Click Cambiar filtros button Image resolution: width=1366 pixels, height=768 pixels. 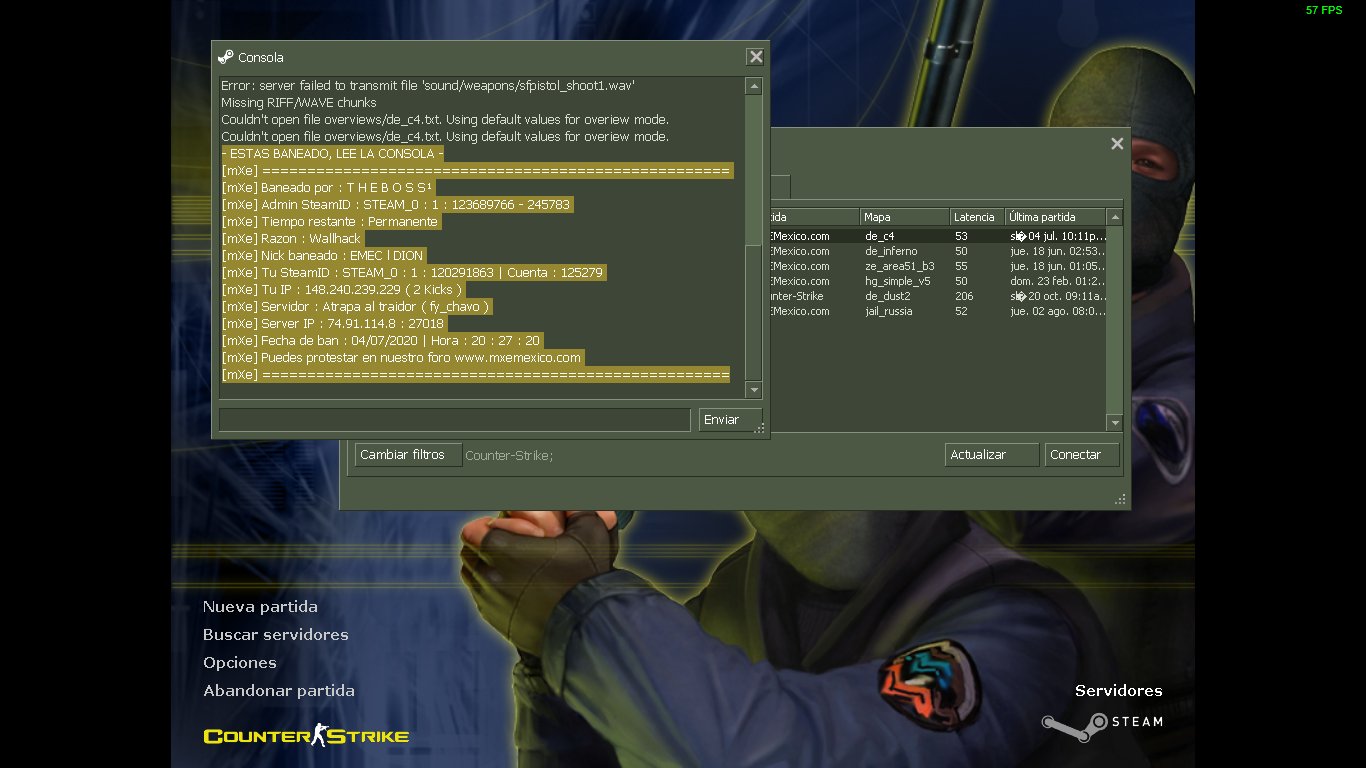[x=408, y=455]
